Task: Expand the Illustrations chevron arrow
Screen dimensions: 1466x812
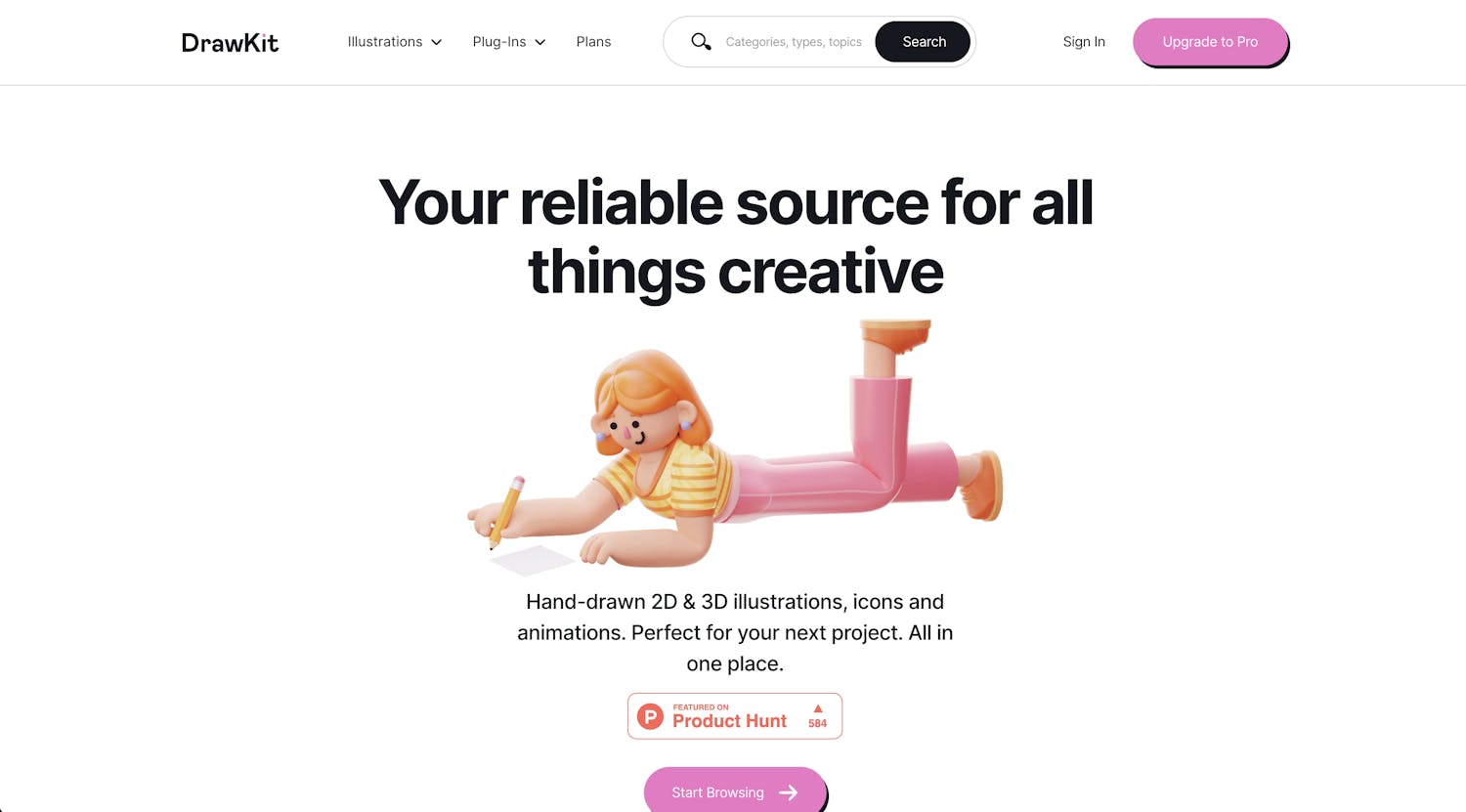Action: 437,42
